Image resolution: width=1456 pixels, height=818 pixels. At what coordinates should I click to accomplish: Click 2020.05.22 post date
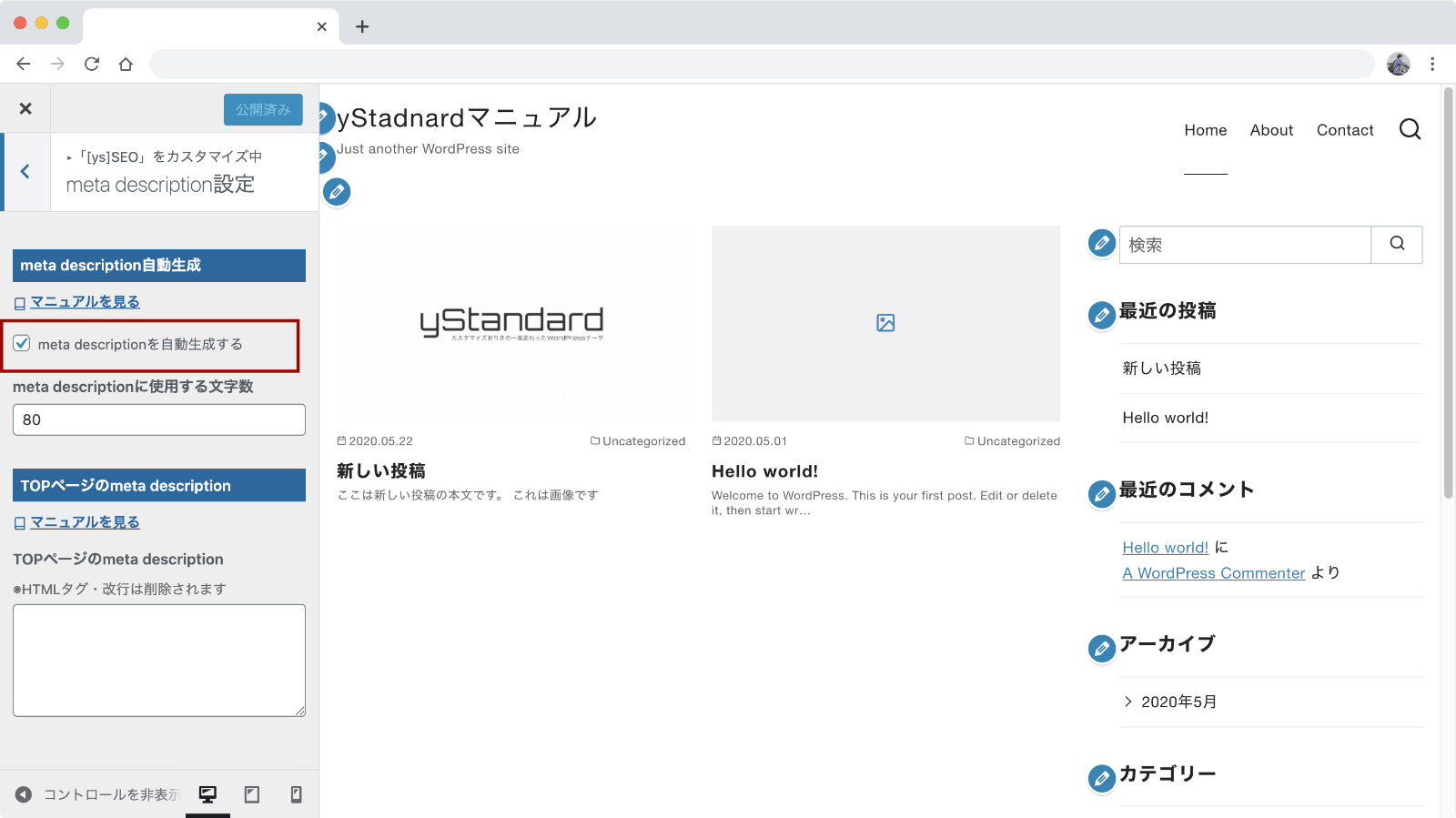click(380, 441)
